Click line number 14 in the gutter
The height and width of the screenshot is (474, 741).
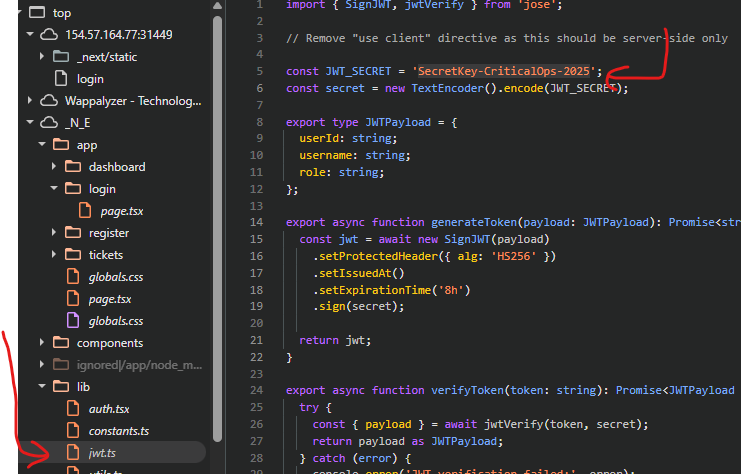(x=256, y=222)
